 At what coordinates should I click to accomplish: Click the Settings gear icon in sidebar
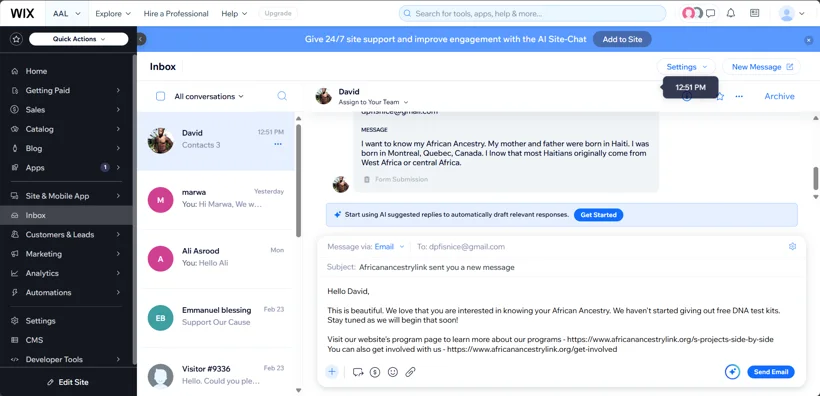tap(15, 321)
